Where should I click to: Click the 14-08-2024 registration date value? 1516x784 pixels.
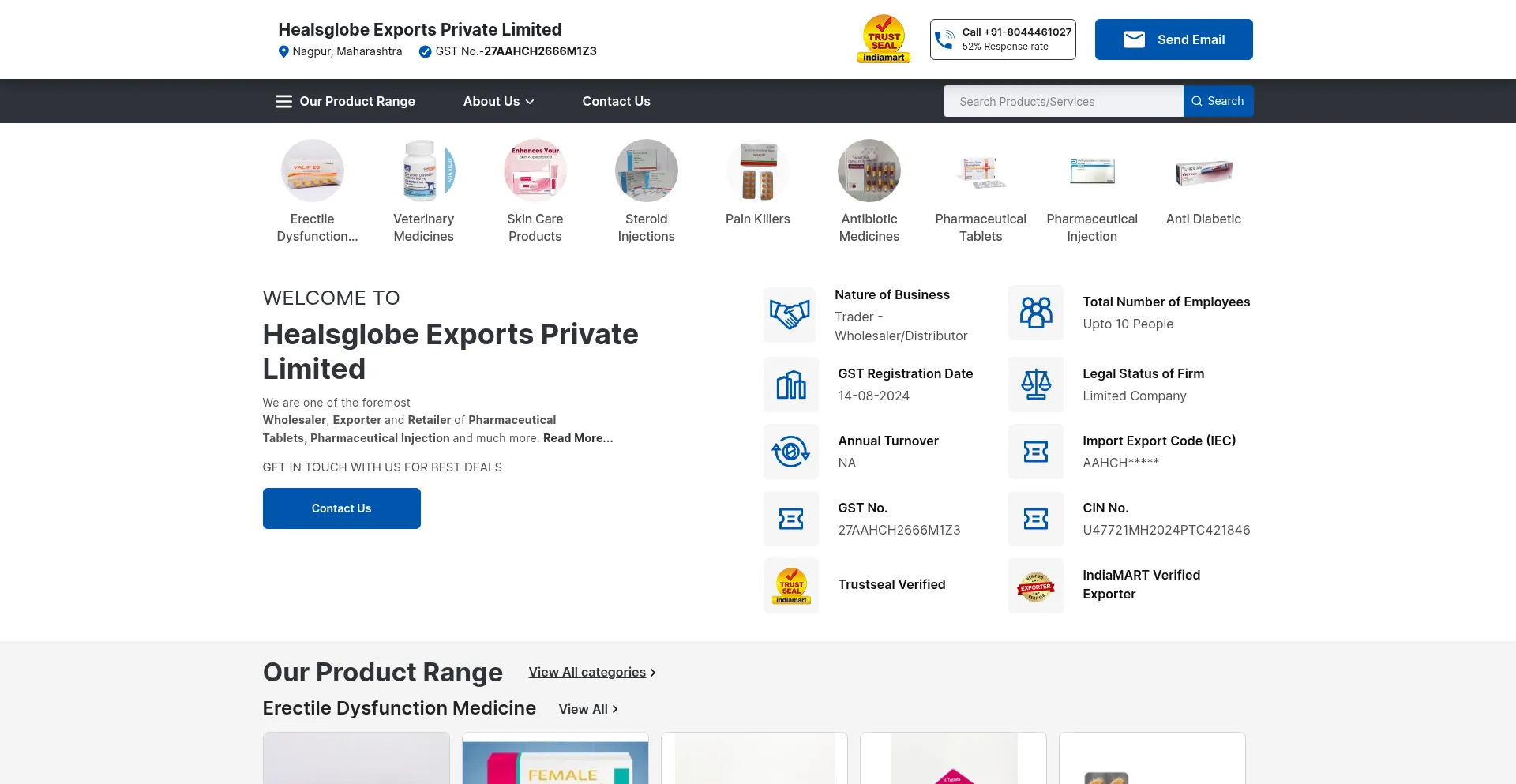(x=874, y=396)
